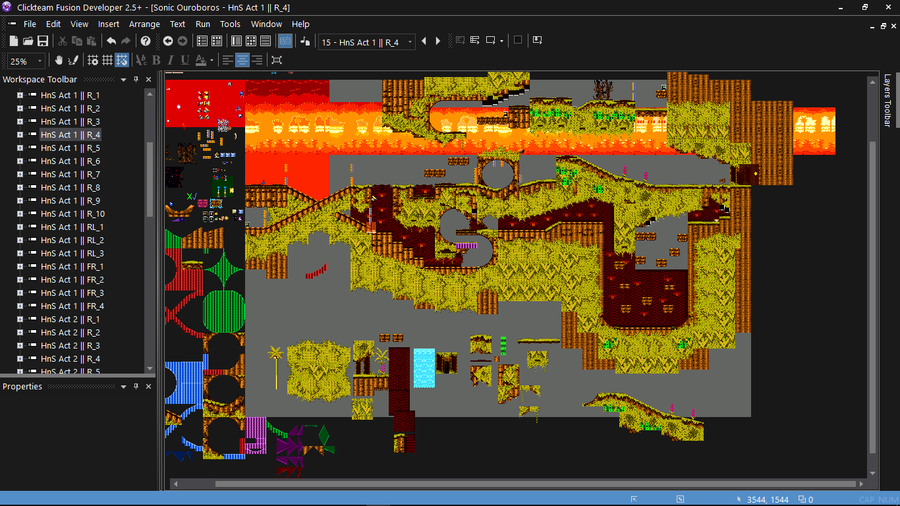900x506 pixels.
Task: Cut selection with the scissors icon
Action: tap(62, 41)
